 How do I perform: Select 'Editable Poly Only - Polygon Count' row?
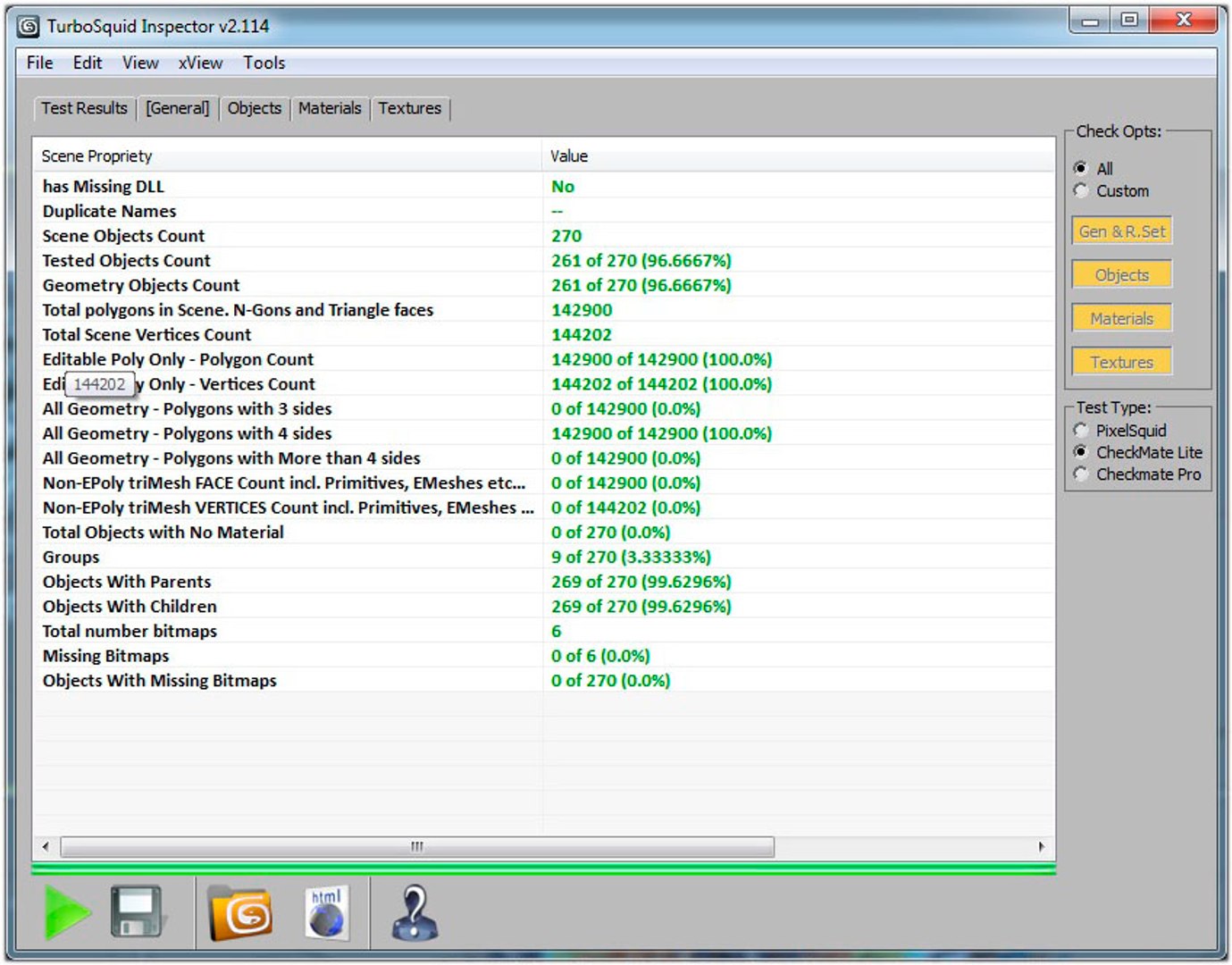(544, 359)
